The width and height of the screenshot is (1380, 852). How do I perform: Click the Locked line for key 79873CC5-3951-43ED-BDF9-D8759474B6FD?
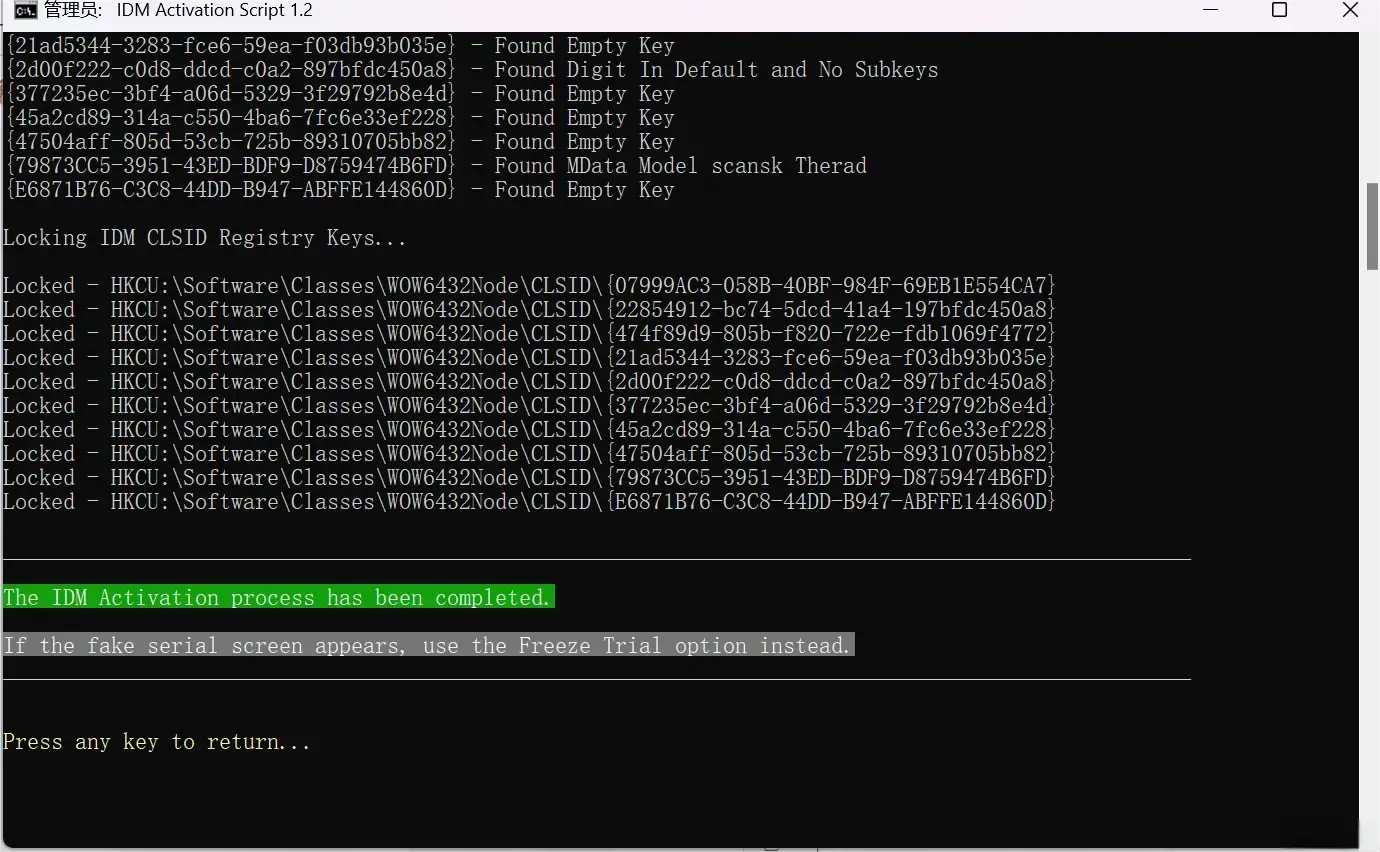click(529, 478)
